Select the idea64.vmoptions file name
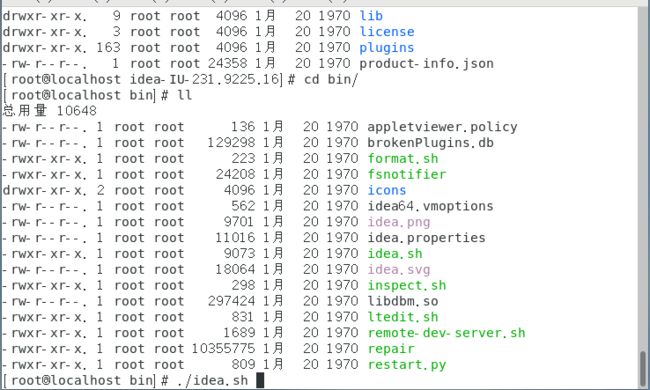This screenshot has height=390, width=650. click(x=430, y=206)
